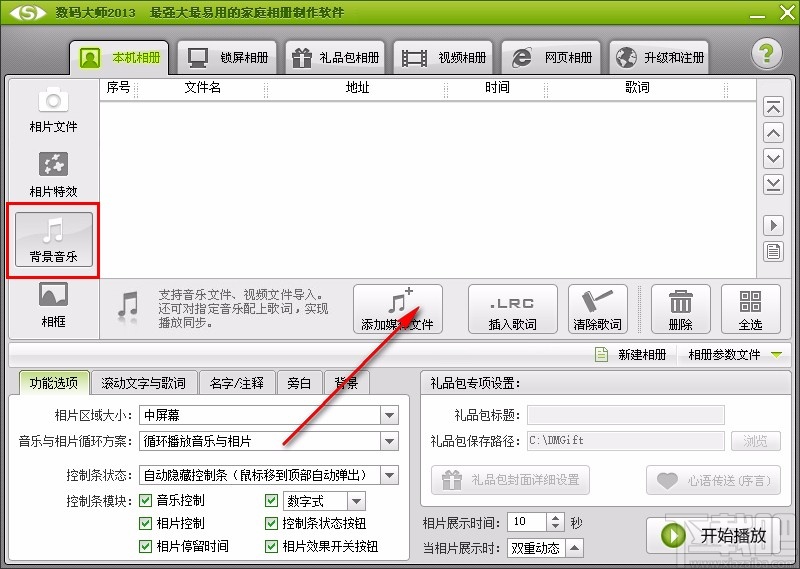The width and height of the screenshot is (800, 569).
Task: Click the 歌词 column header
Action: point(637,88)
